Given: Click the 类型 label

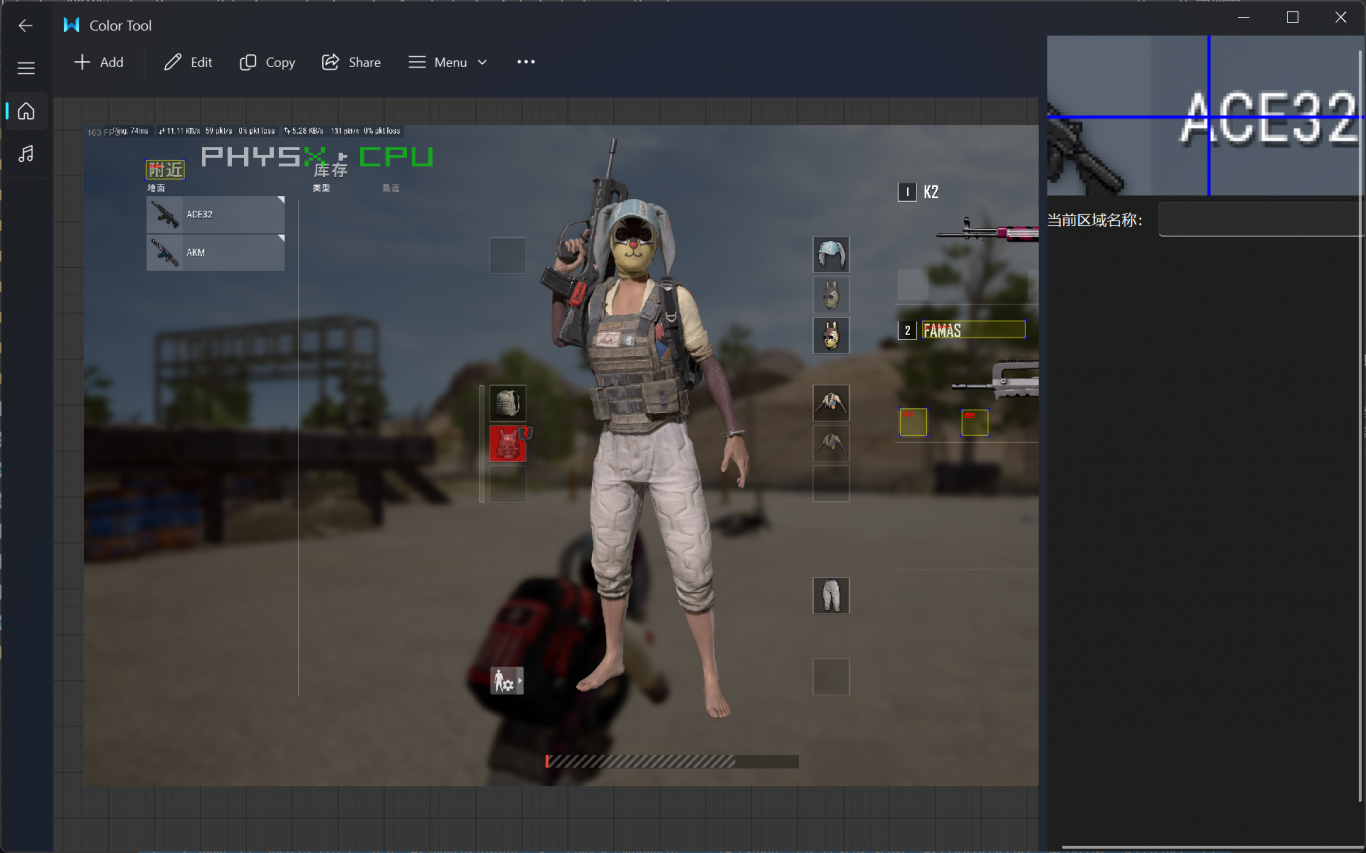Looking at the screenshot, I should point(321,188).
